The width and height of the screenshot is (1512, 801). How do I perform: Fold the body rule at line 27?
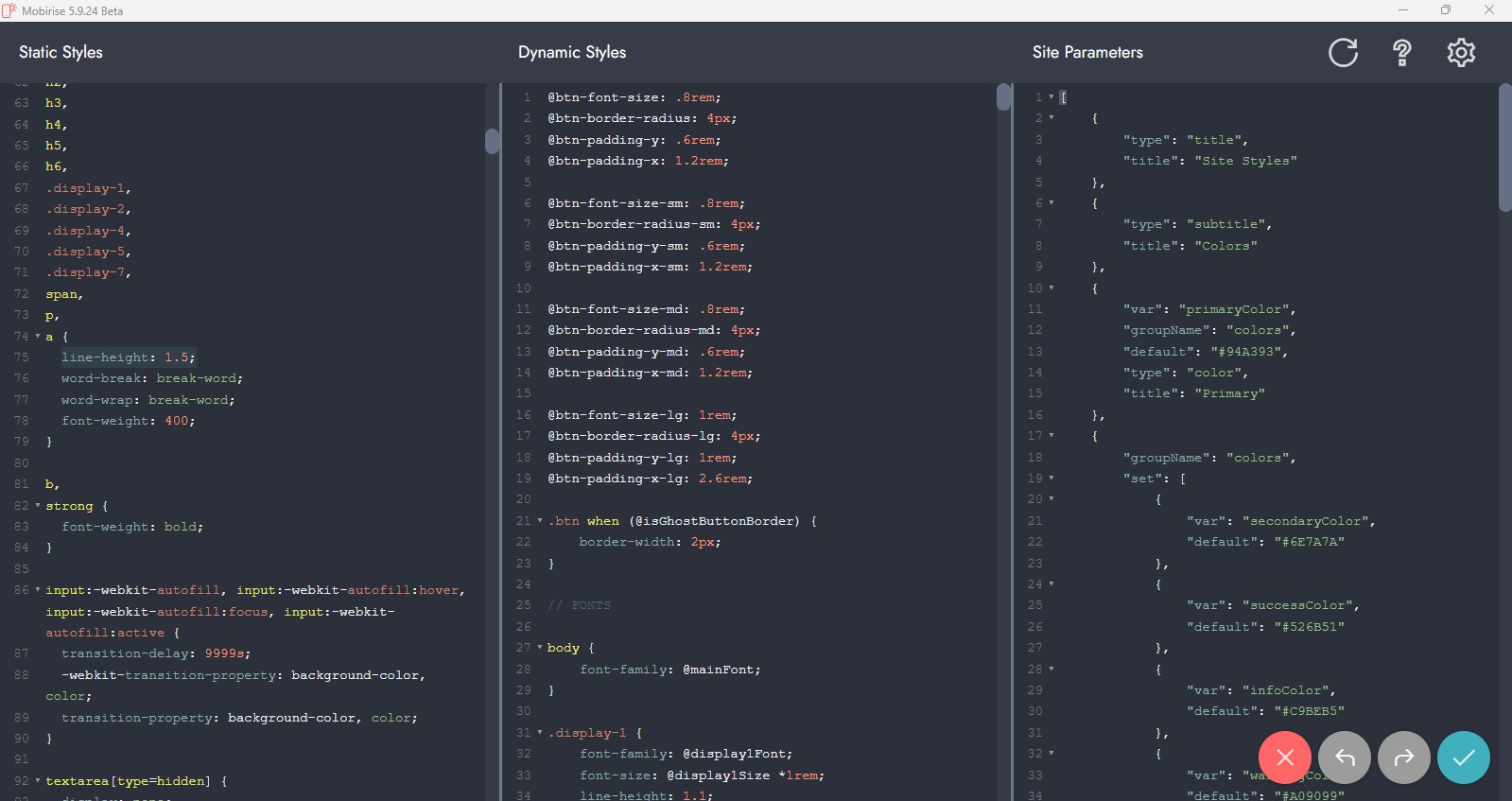coord(540,648)
